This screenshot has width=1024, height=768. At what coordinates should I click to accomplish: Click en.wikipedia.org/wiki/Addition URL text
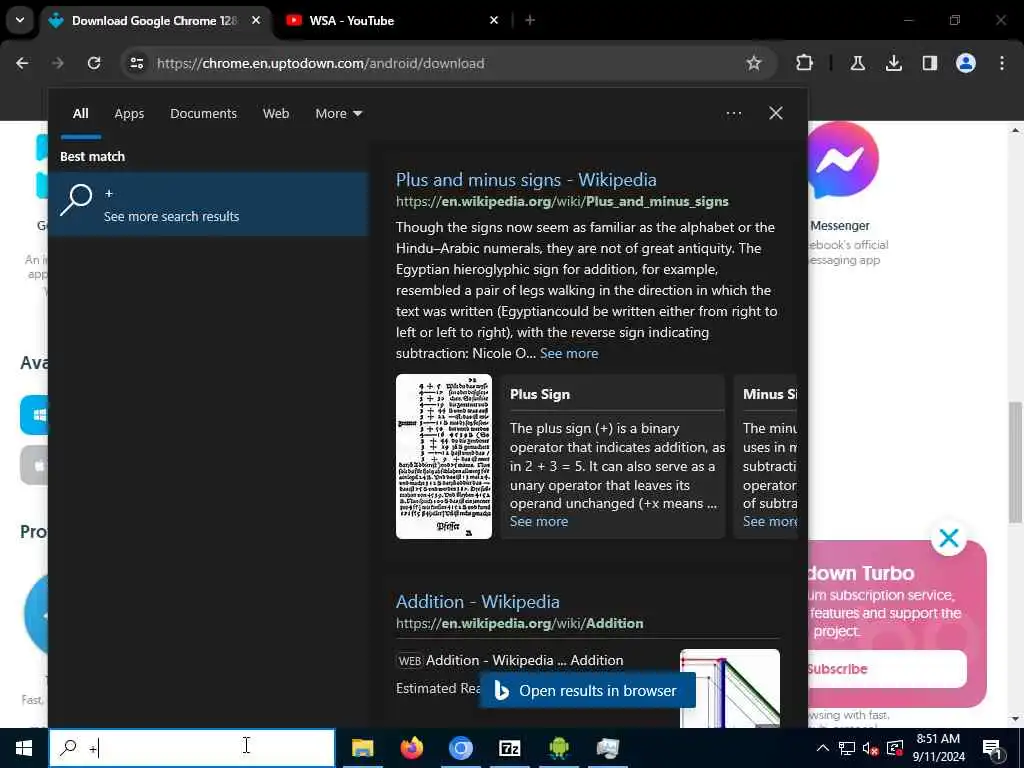click(x=520, y=624)
